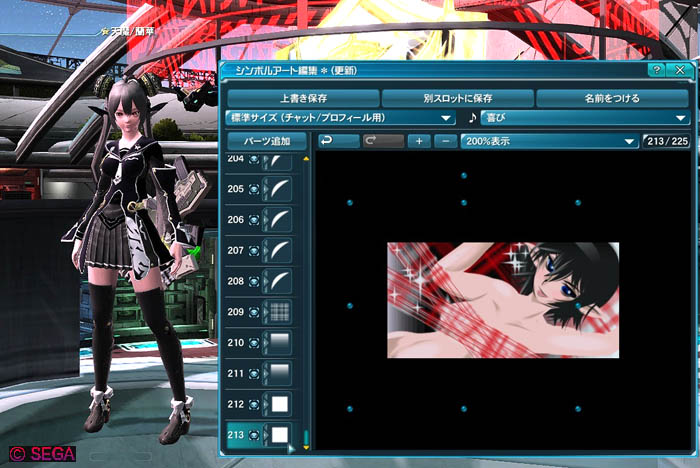The height and width of the screenshot is (468, 700).
Task: Select the crescent shape thumbnail of layer 205
Action: [x=279, y=189]
